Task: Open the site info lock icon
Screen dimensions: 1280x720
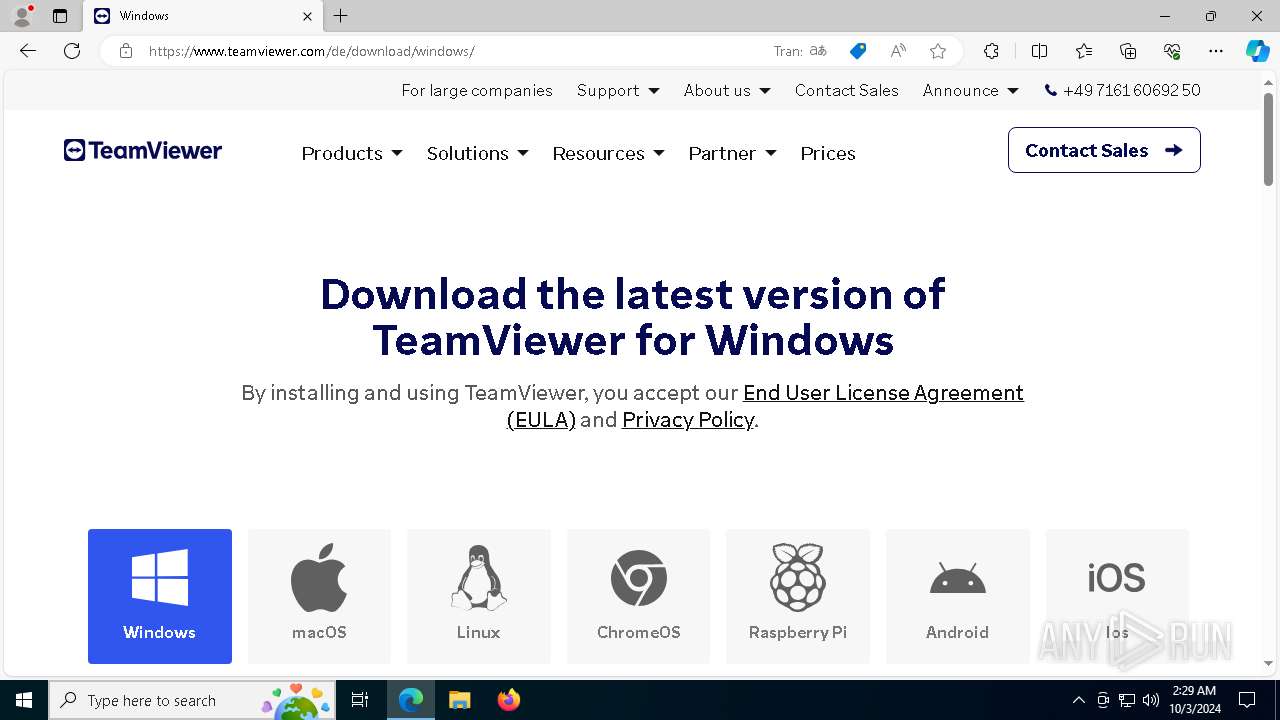Action: [126, 51]
